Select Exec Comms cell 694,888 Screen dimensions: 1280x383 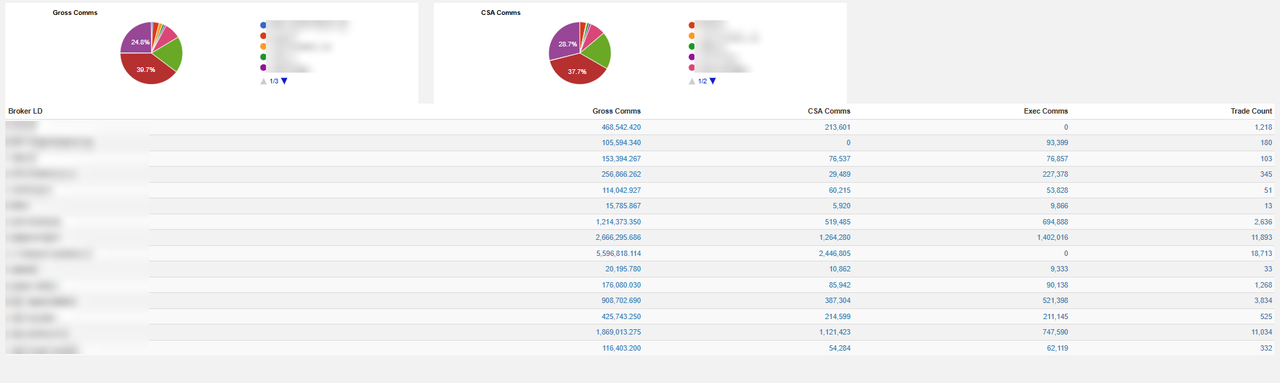(1055, 222)
